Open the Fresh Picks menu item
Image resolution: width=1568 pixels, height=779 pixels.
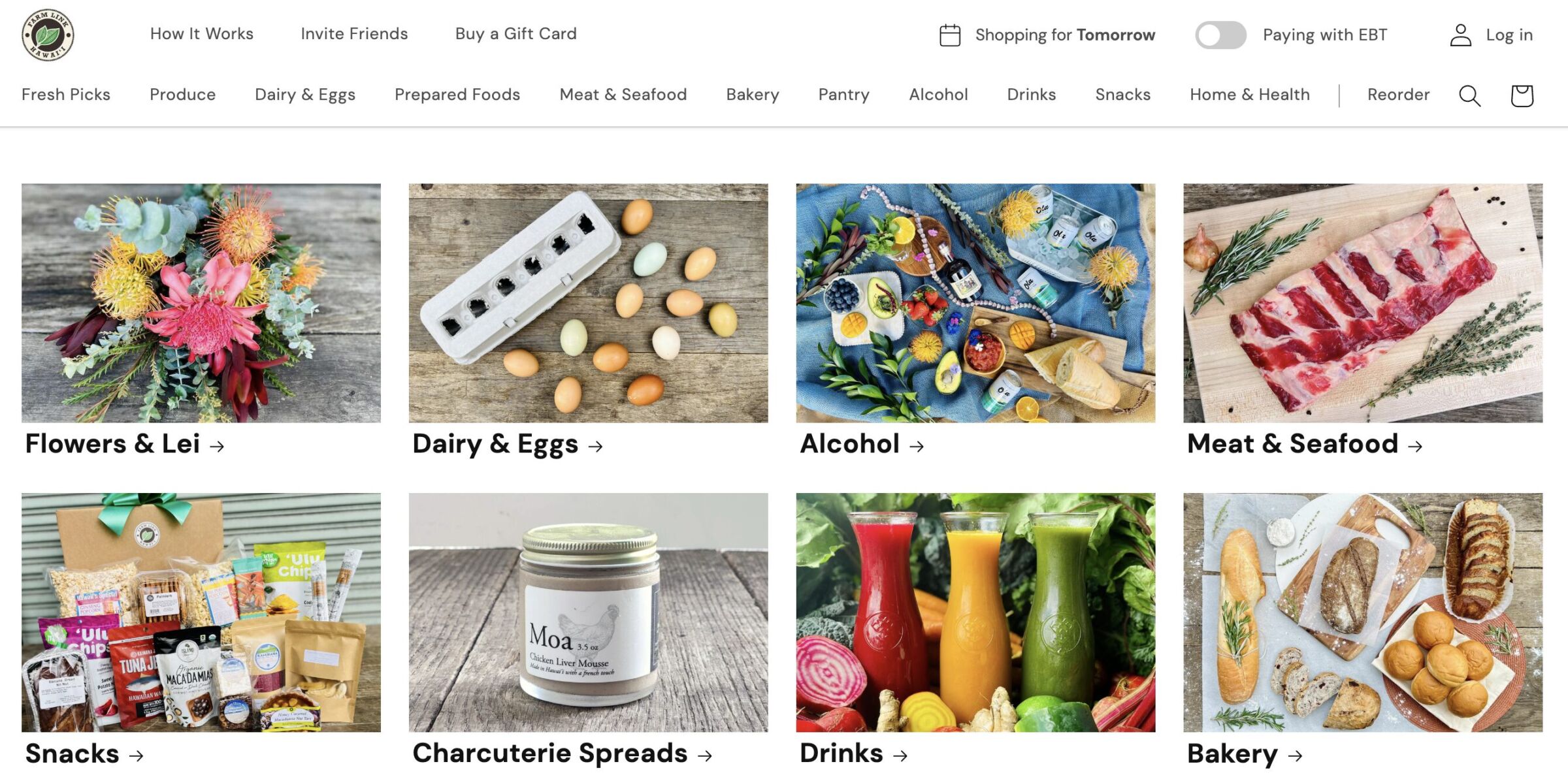[x=65, y=95]
